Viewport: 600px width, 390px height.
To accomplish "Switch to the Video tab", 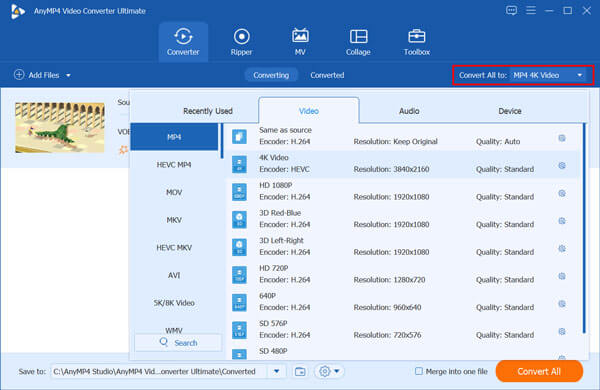I will pos(309,111).
